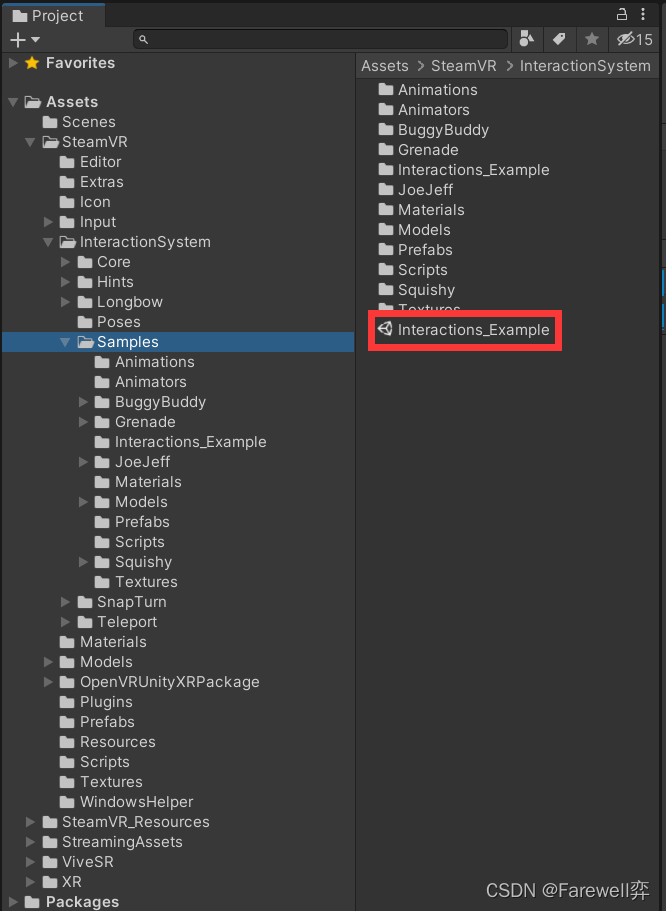The height and width of the screenshot is (911, 666).
Task: Select the ViveSR folder
Action: [78, 862]
